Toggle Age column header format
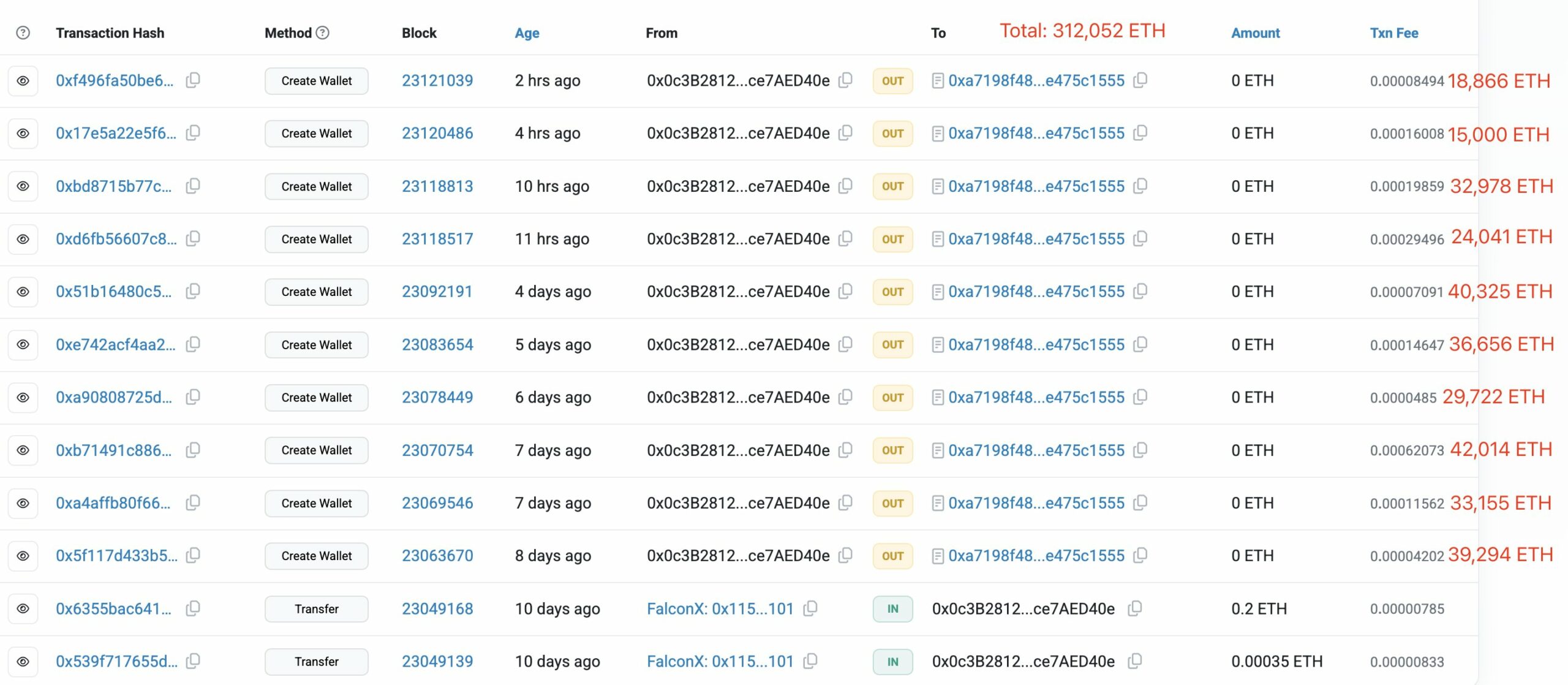This screenshot has height=685, width=1568. click(x=527, y=33)
